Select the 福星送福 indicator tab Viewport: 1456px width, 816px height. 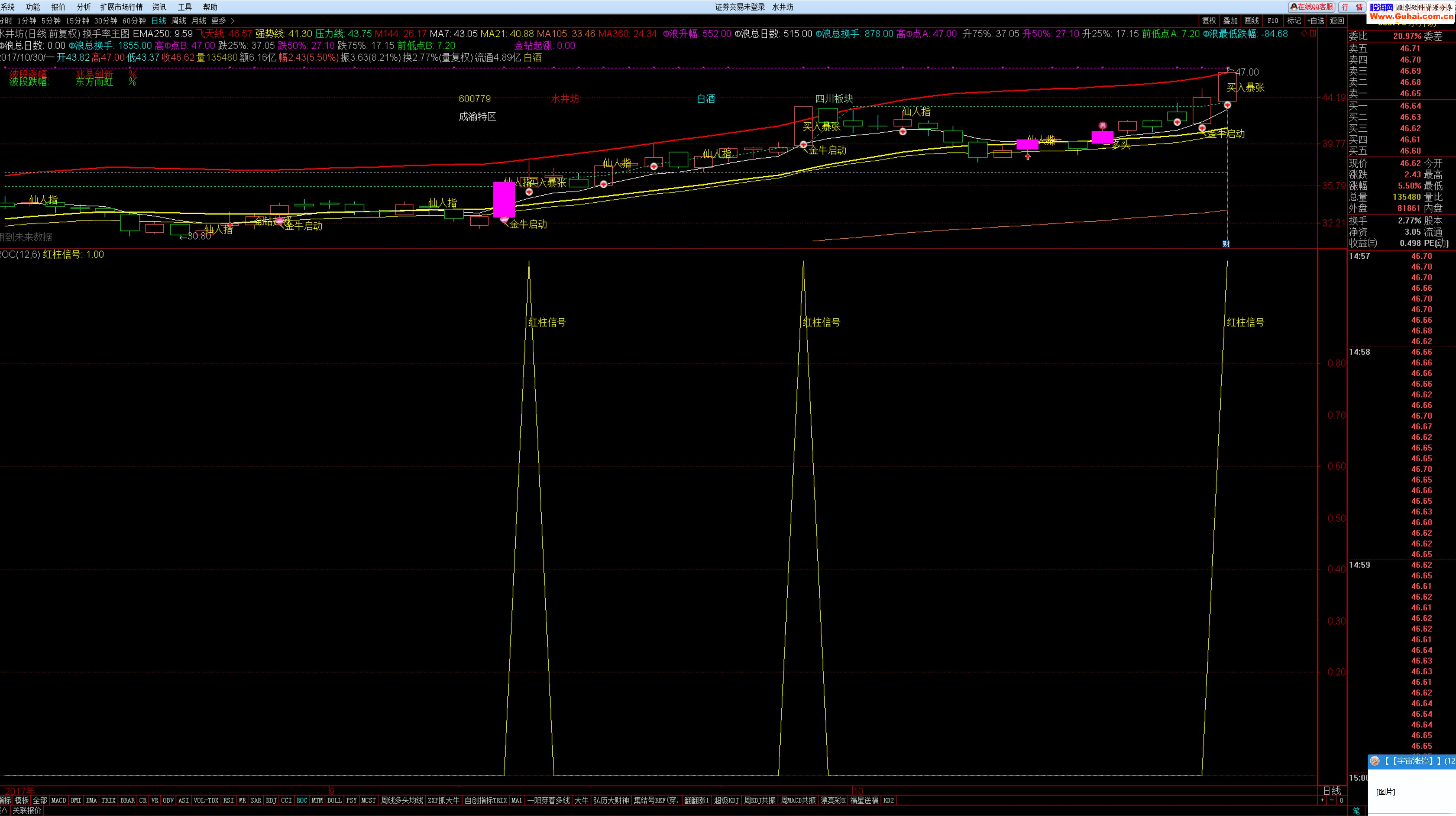point(864,800)
